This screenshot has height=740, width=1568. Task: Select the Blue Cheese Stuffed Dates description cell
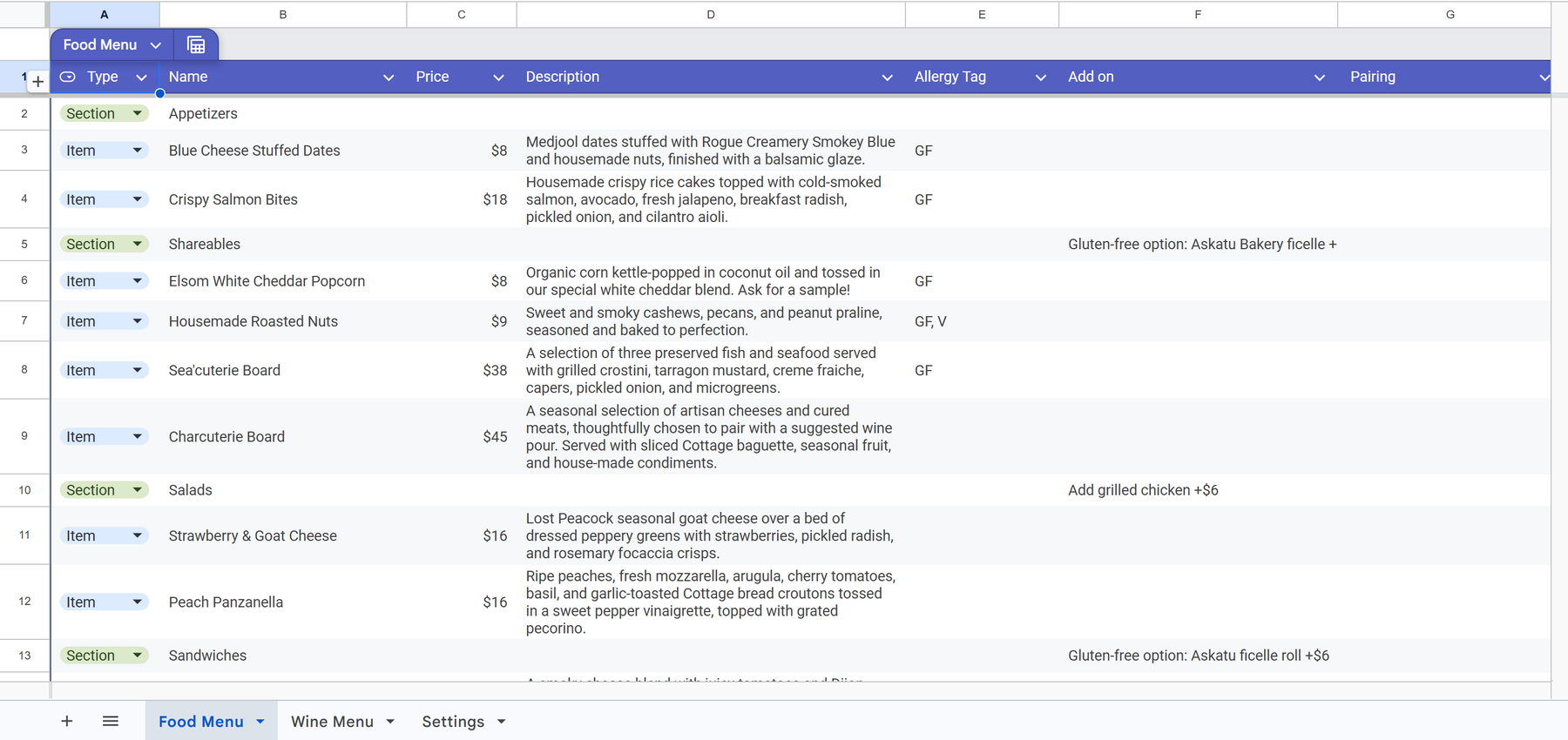711,151
